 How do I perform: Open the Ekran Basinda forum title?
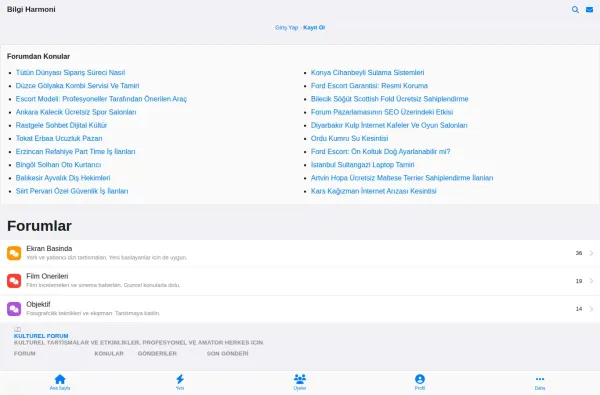click(x=49, y=248)
